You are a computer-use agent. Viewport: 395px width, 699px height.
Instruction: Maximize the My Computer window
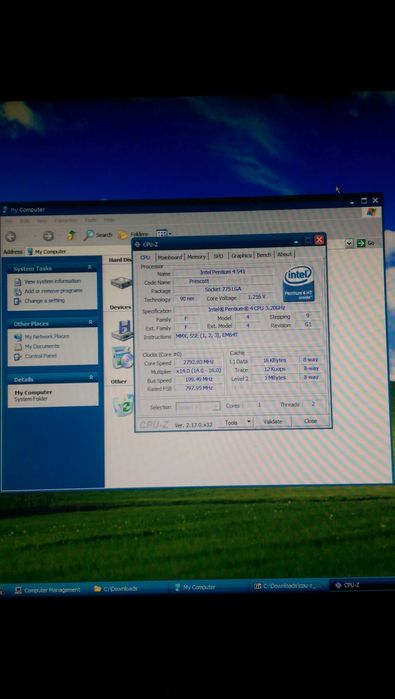click(x=364, y=201)
